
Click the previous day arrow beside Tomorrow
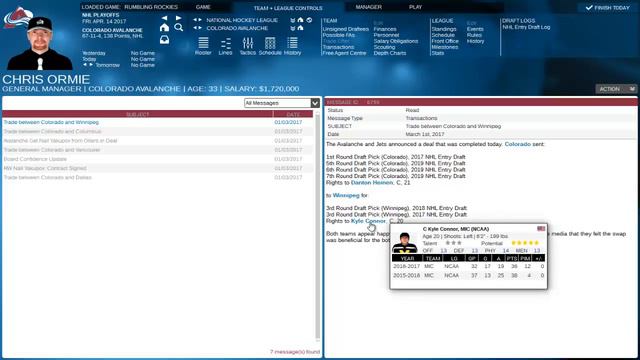pos(85,65)
